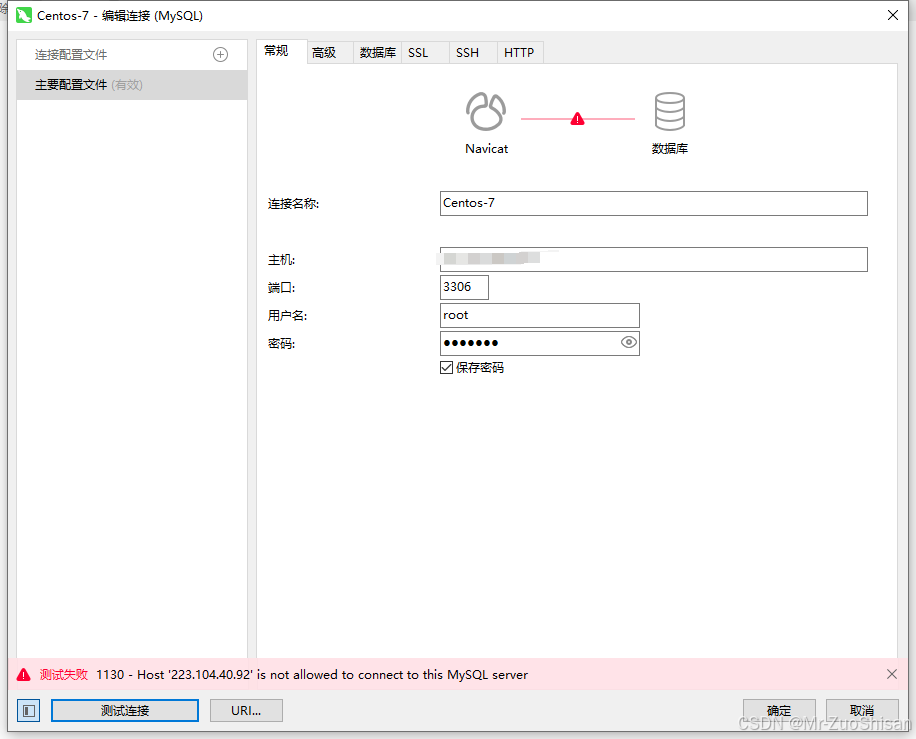Screen dimensions: 916x739
Task: Toggle the left profile sidebar with the bottom-left icon
Action: (29, 710)
